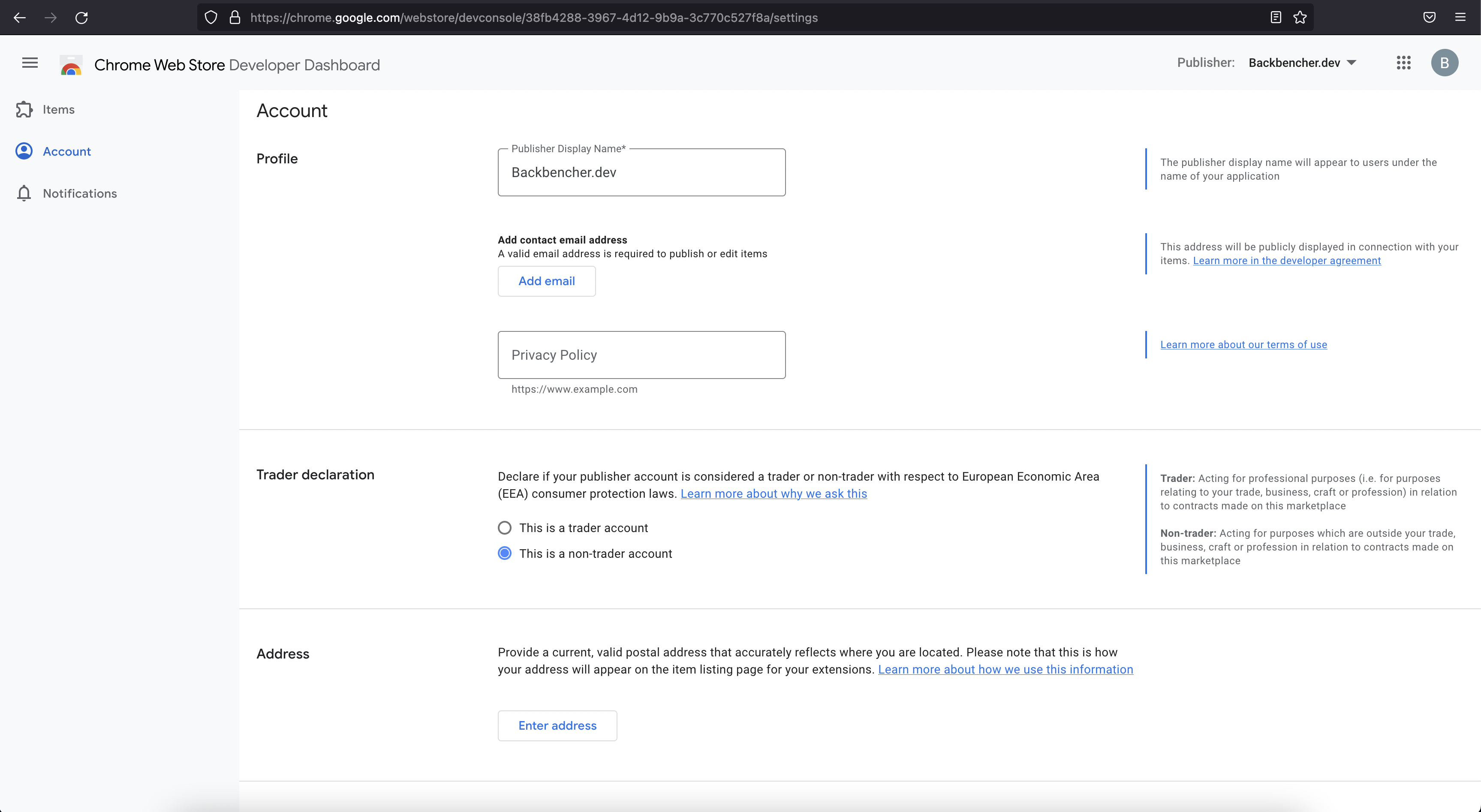The height and width of the screenshot is (812, 1481).
Task: Click the hamburger menu icon in the dashboard header
Action: (x=30, y=63)
